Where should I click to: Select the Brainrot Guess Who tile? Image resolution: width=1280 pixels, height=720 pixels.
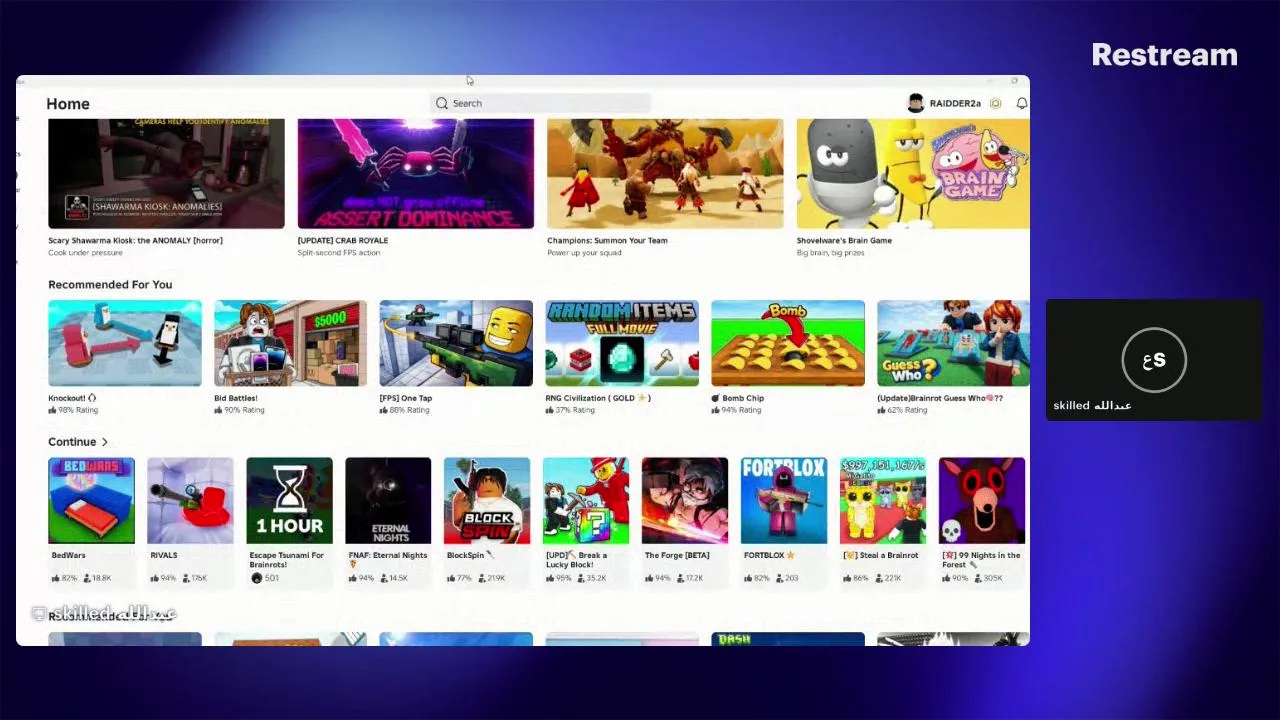(x=953, y=343)
